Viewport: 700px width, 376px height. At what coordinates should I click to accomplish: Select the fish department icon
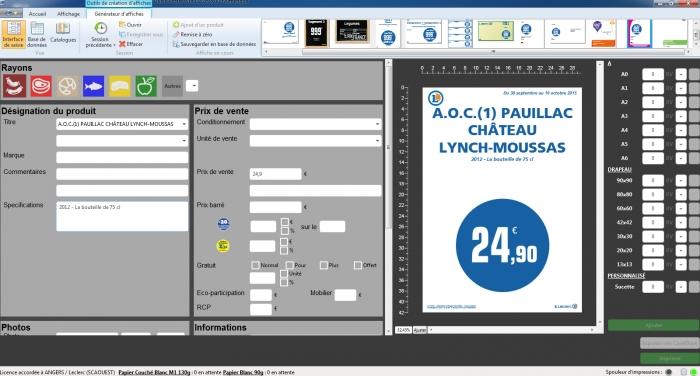coord(93,86)
